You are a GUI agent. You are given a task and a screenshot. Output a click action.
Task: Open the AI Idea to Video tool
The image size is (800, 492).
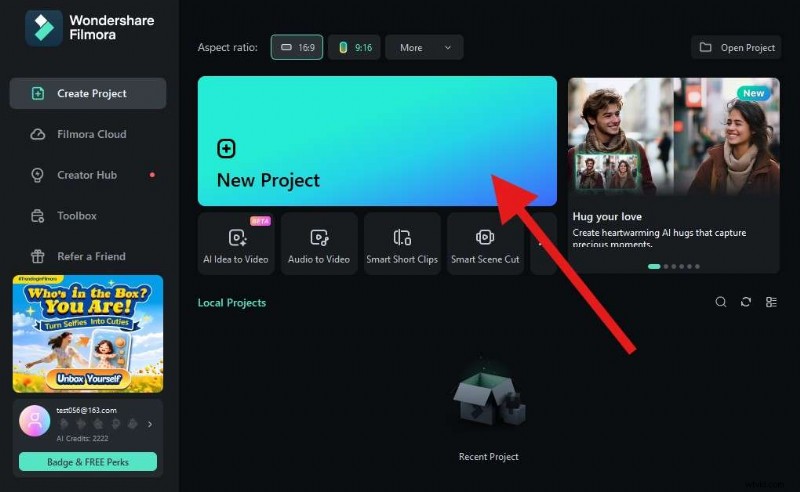[235, 243]
